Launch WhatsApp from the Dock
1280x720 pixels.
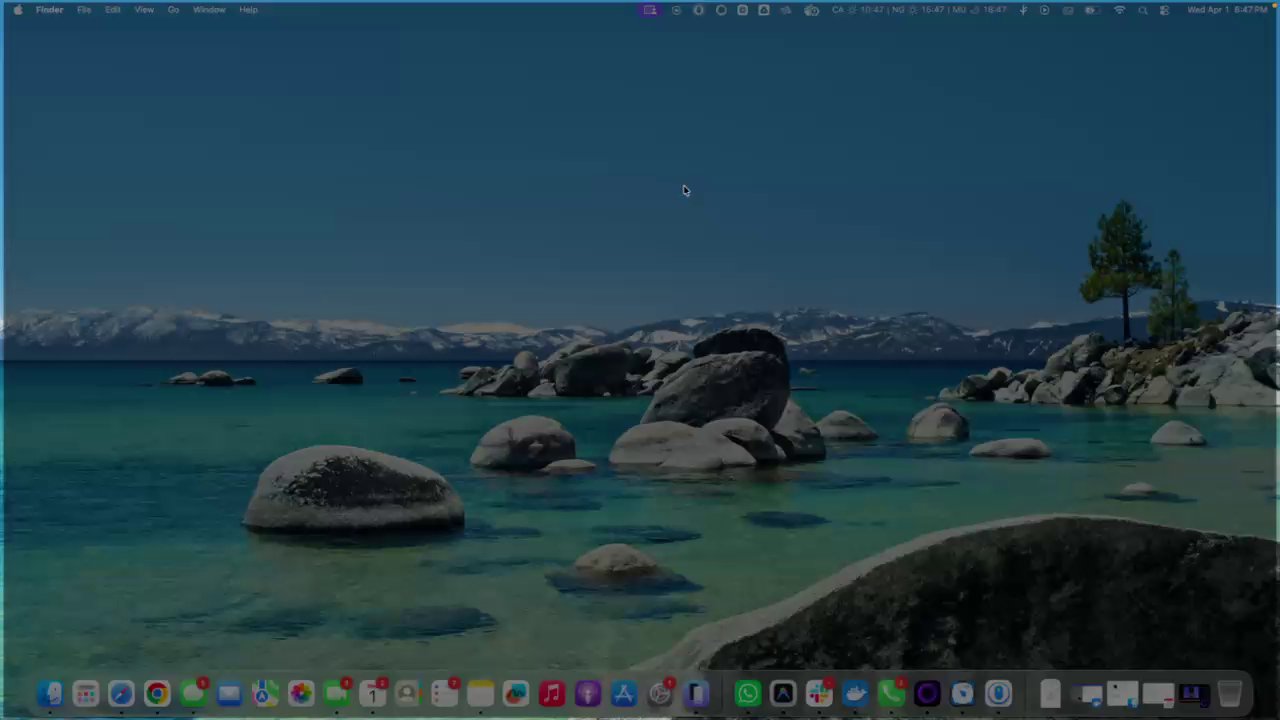(x=747, y=694)
